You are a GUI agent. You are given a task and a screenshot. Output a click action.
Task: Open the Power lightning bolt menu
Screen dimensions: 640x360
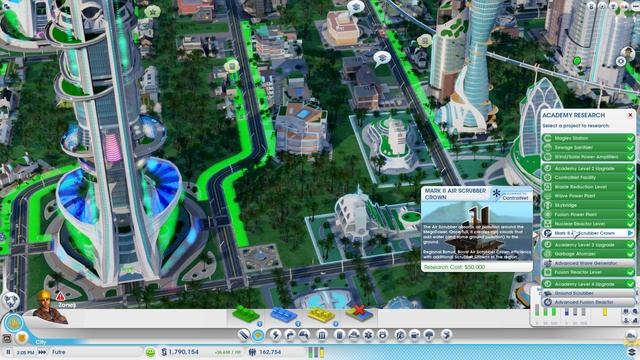click(276, 335)
